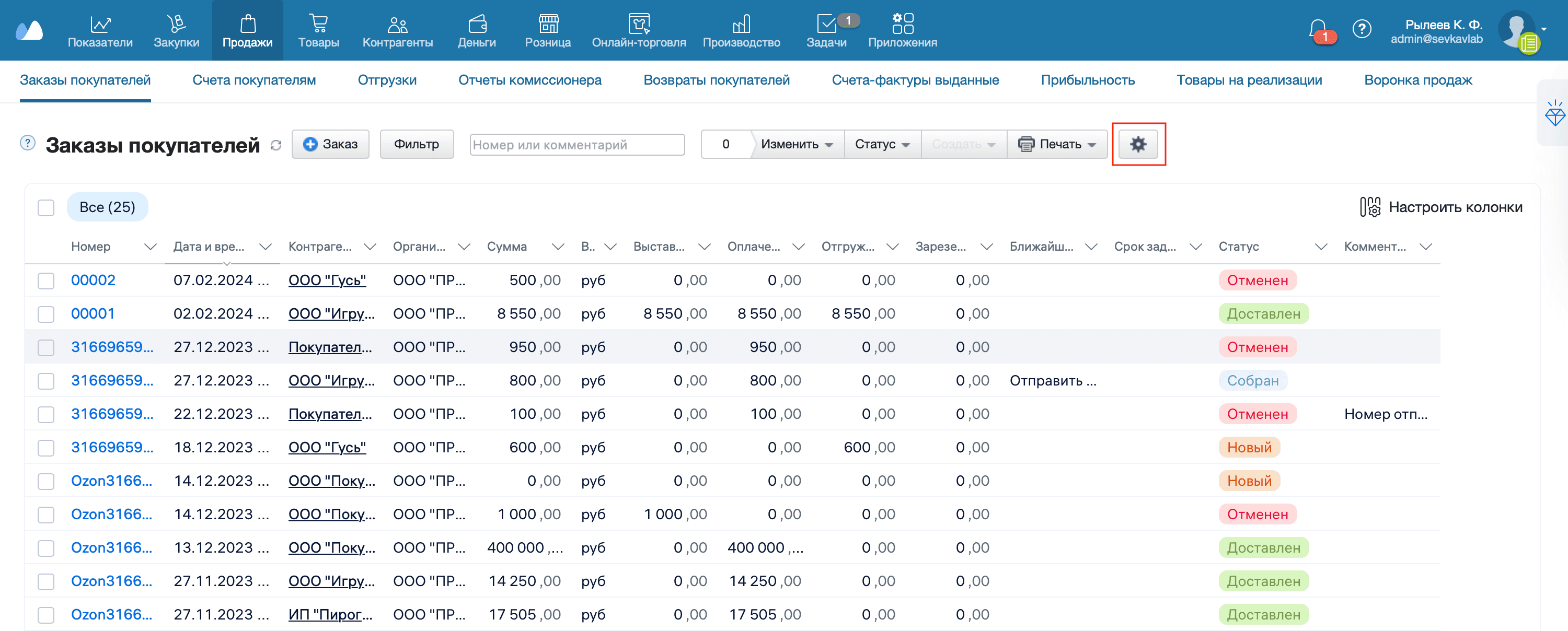The height and width of the screenshot is (631, 1568).
Task: Open the Статус dropdown in toolbar
Action: (x=882, y=144)
